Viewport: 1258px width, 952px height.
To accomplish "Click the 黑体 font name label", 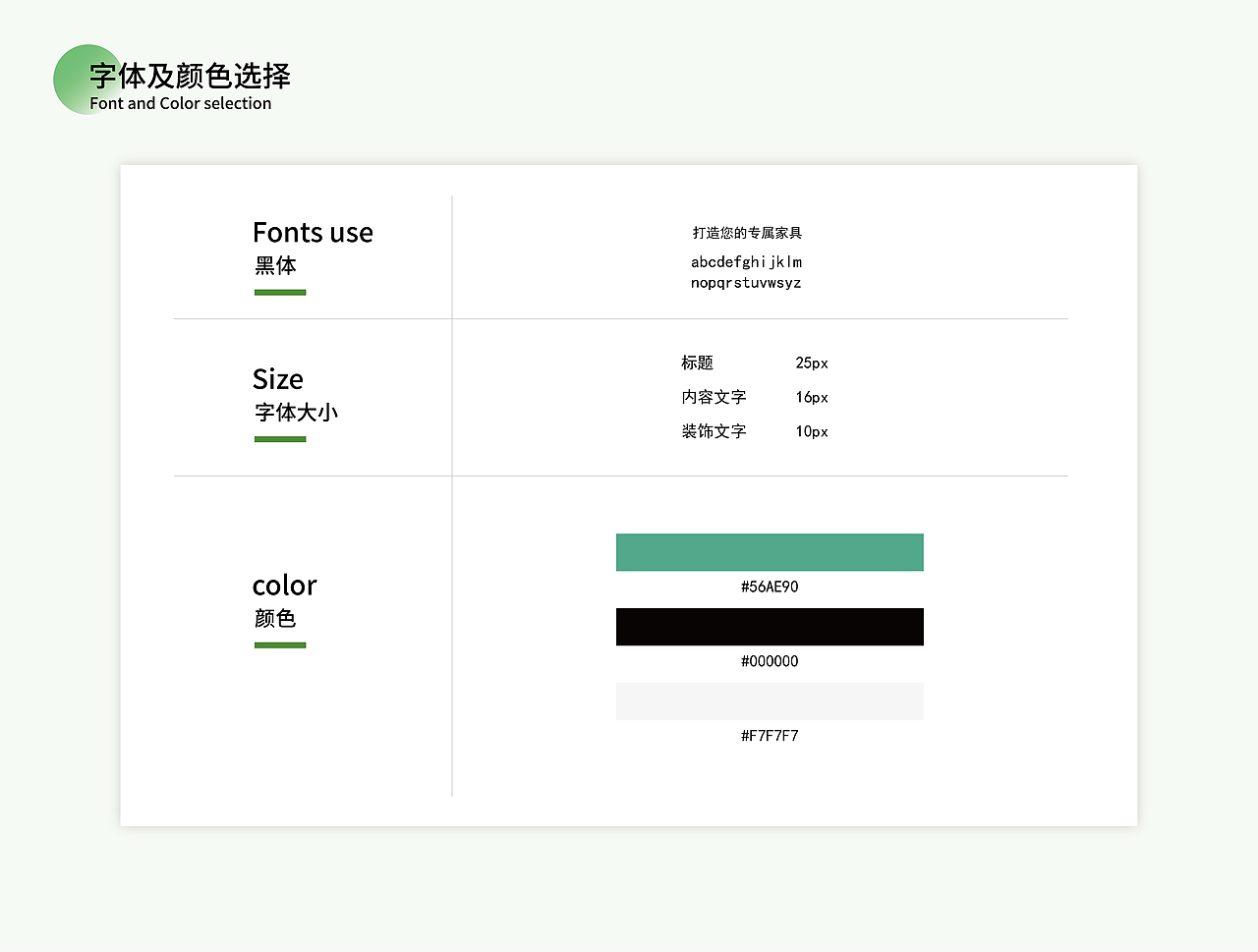I will click(x=276, y=265).
